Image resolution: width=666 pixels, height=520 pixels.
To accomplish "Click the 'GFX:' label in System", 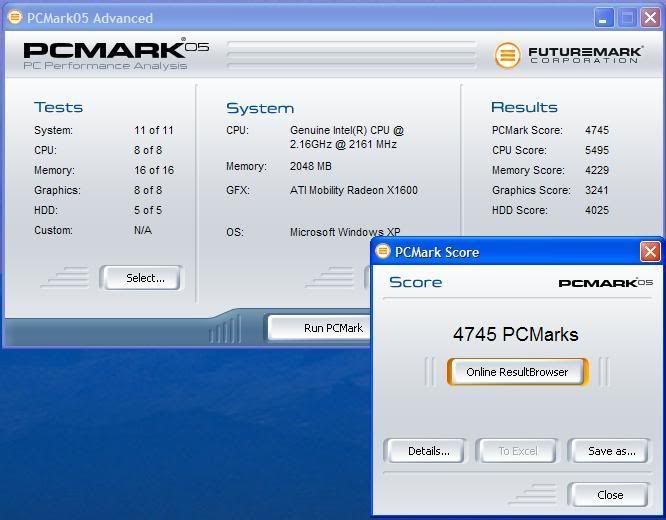I will (238, 190).
